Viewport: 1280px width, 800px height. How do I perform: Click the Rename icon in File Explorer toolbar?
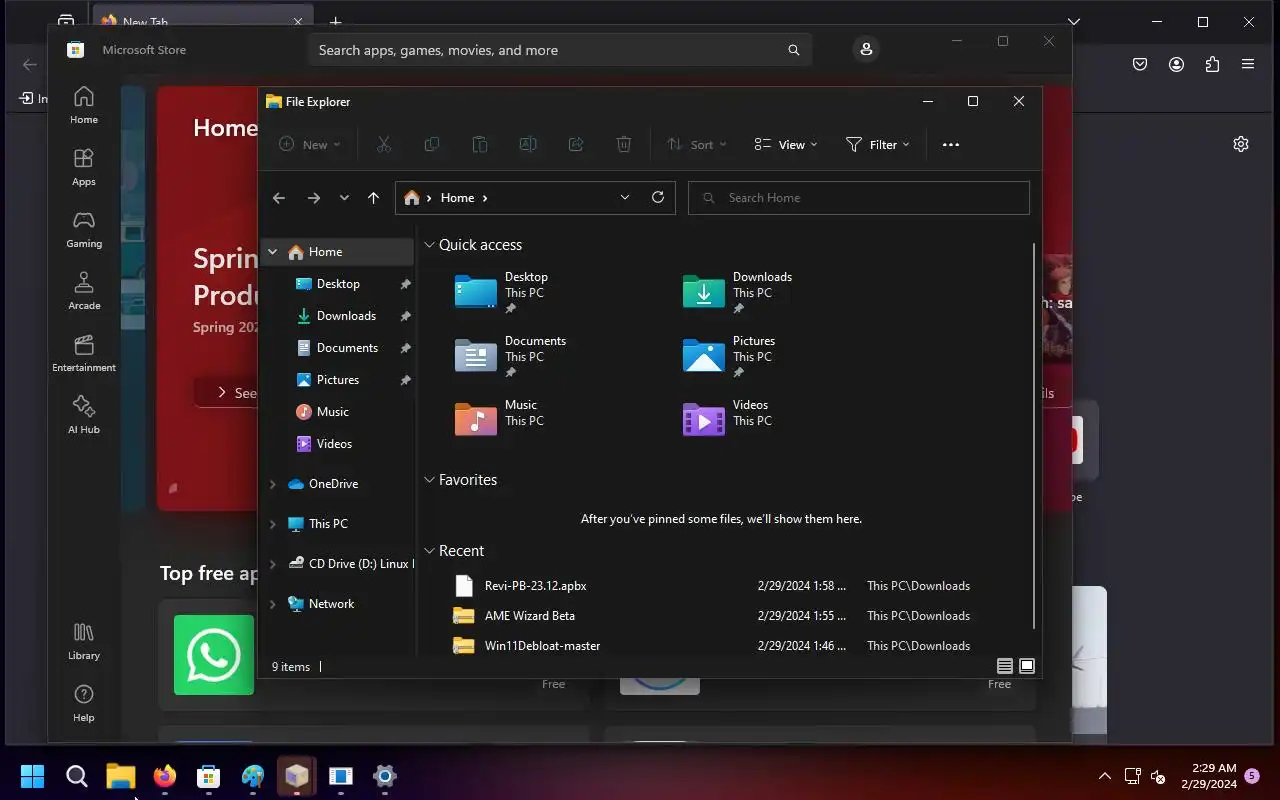(527, 145)
